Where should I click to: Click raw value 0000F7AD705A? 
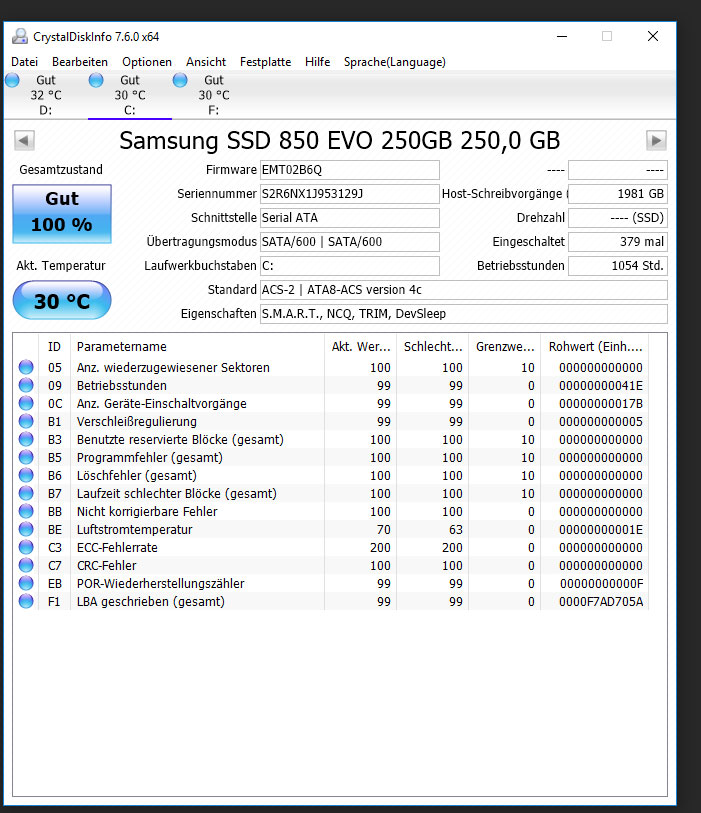(x=601, y=601)
